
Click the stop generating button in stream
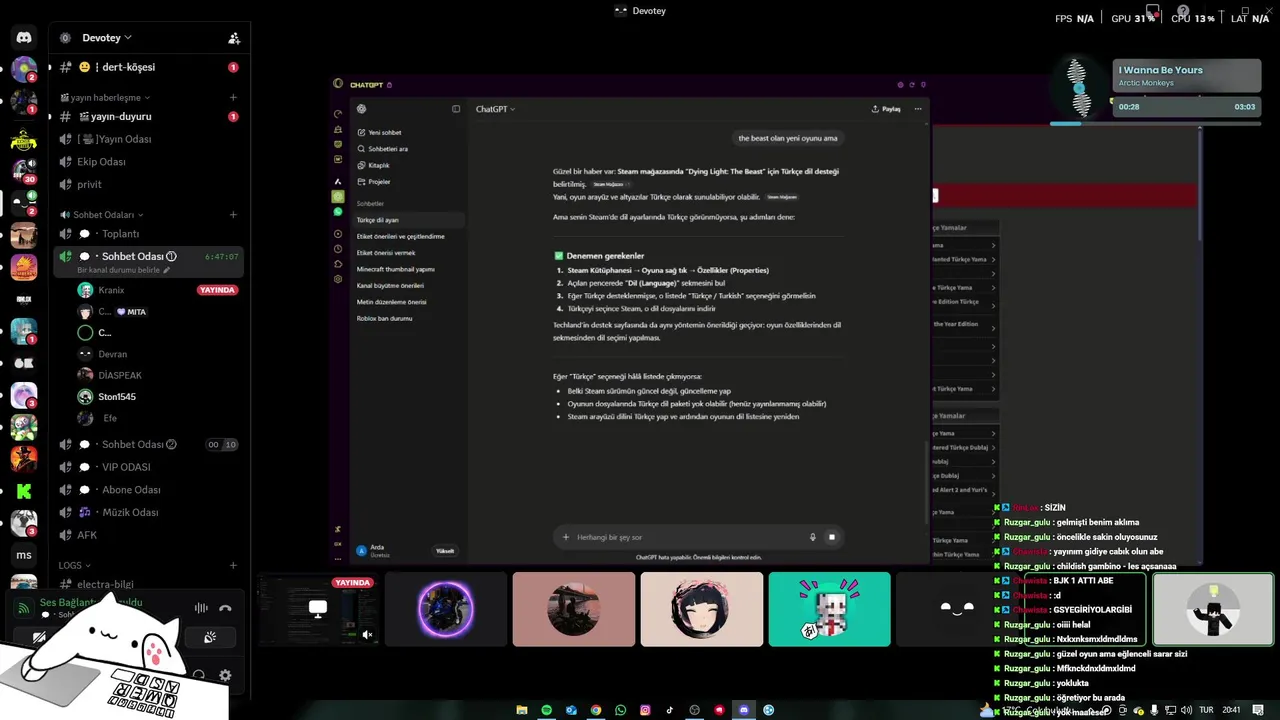pyautogui.click(x=831, y=537)
